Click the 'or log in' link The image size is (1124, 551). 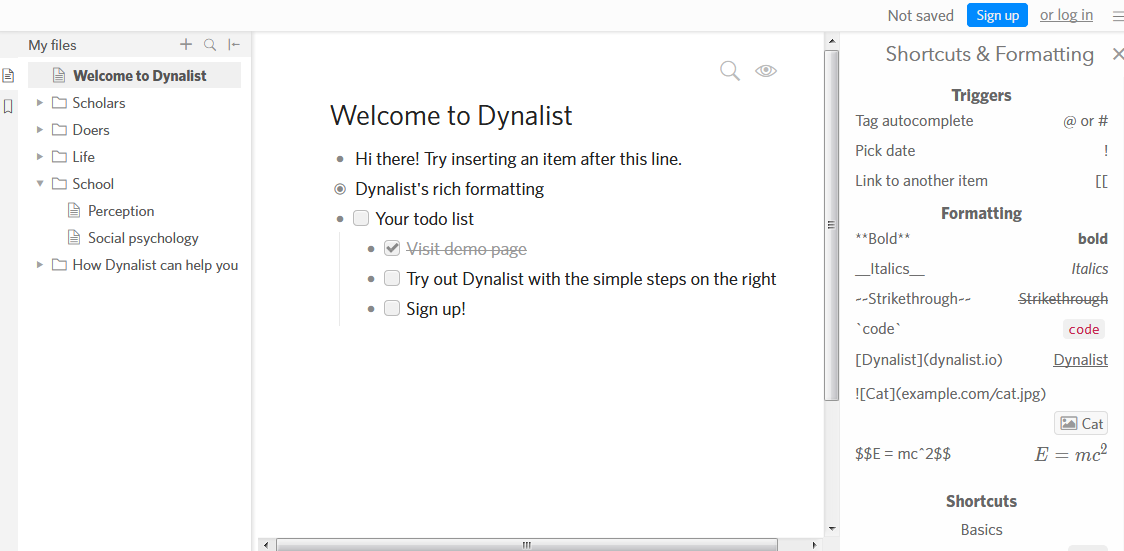tap(1066, 15)
